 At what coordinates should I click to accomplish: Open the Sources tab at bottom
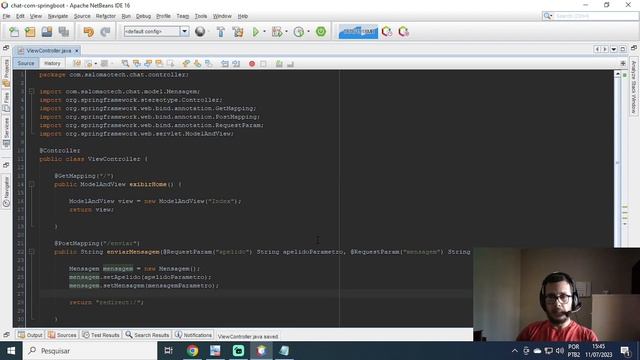(62, 335)
